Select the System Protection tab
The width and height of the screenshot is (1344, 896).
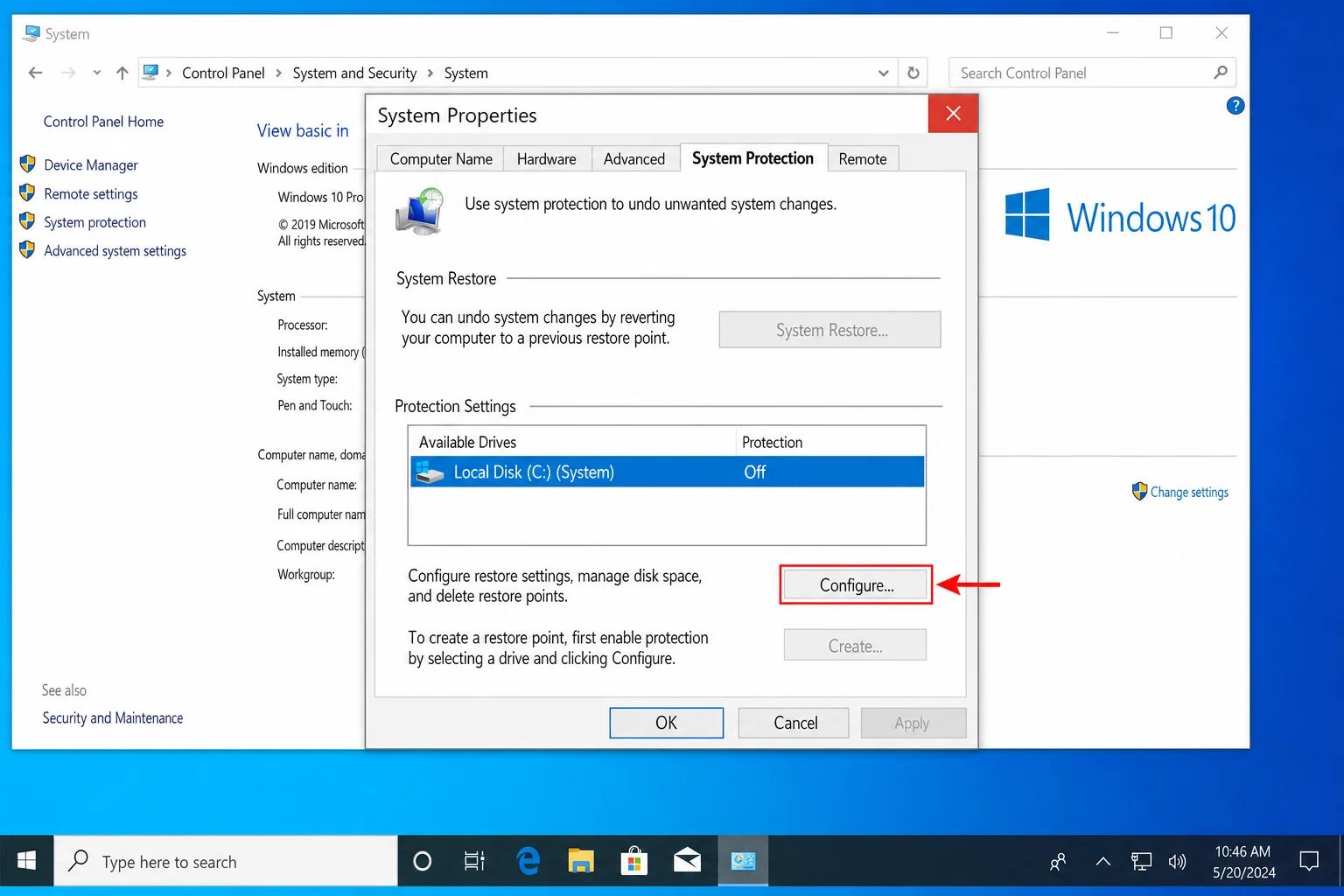(x=753, y=158)
